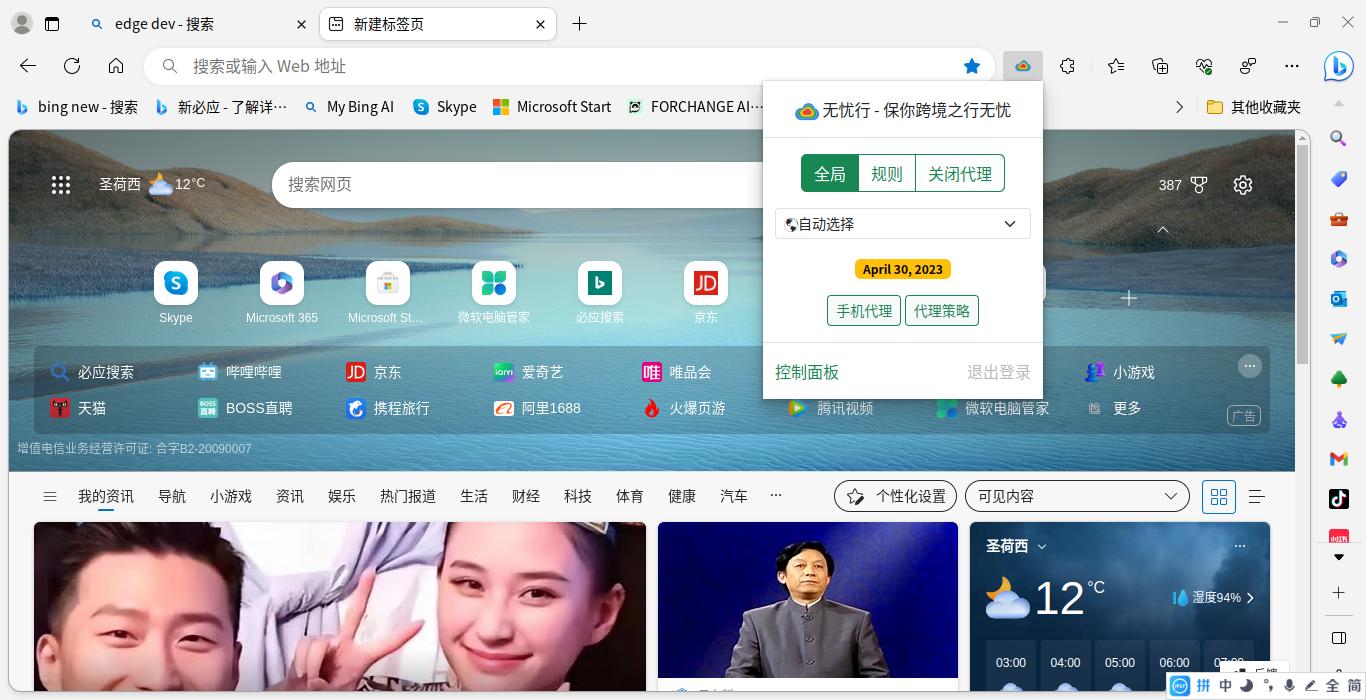Image resolution: width=1366 pixels, height=700 pixels.
Task: Go to the home page
Action: (x=116, y=66)
